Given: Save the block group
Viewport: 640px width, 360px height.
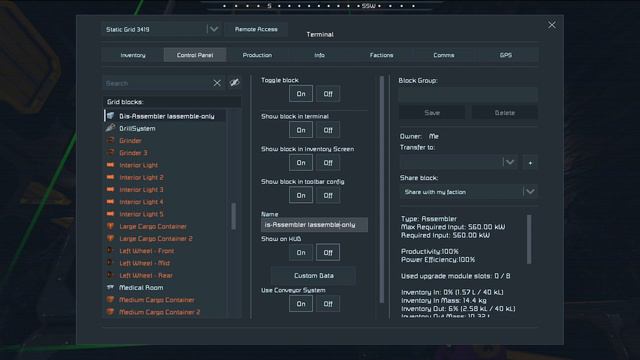Looking at the screenshot, I should [432, 113].
